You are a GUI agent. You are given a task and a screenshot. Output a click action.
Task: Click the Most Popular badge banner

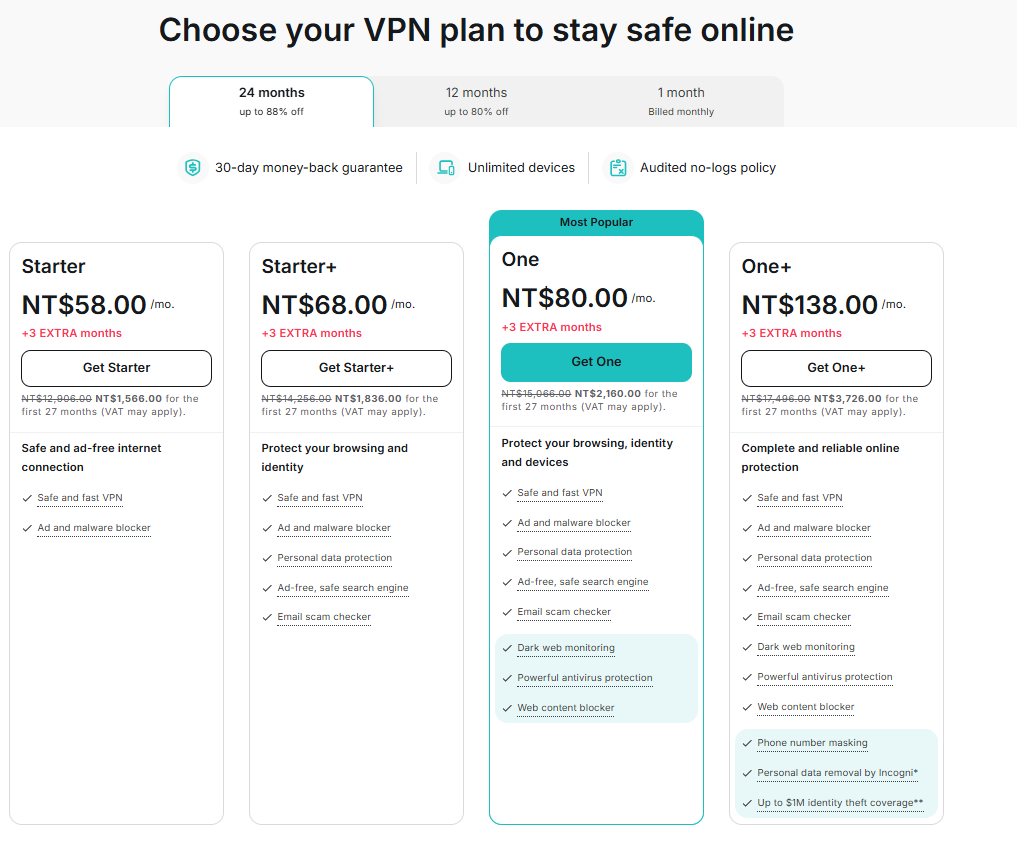tap(596, 222)
